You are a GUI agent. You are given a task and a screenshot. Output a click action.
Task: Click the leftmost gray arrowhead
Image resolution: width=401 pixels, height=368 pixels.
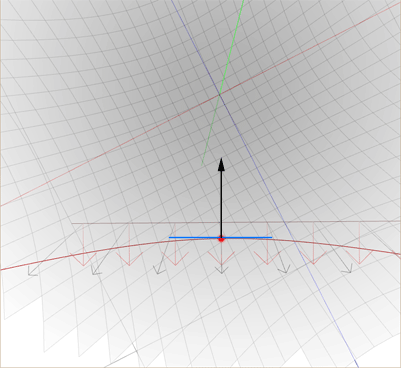pyautogui.click(x=32, y=271)
